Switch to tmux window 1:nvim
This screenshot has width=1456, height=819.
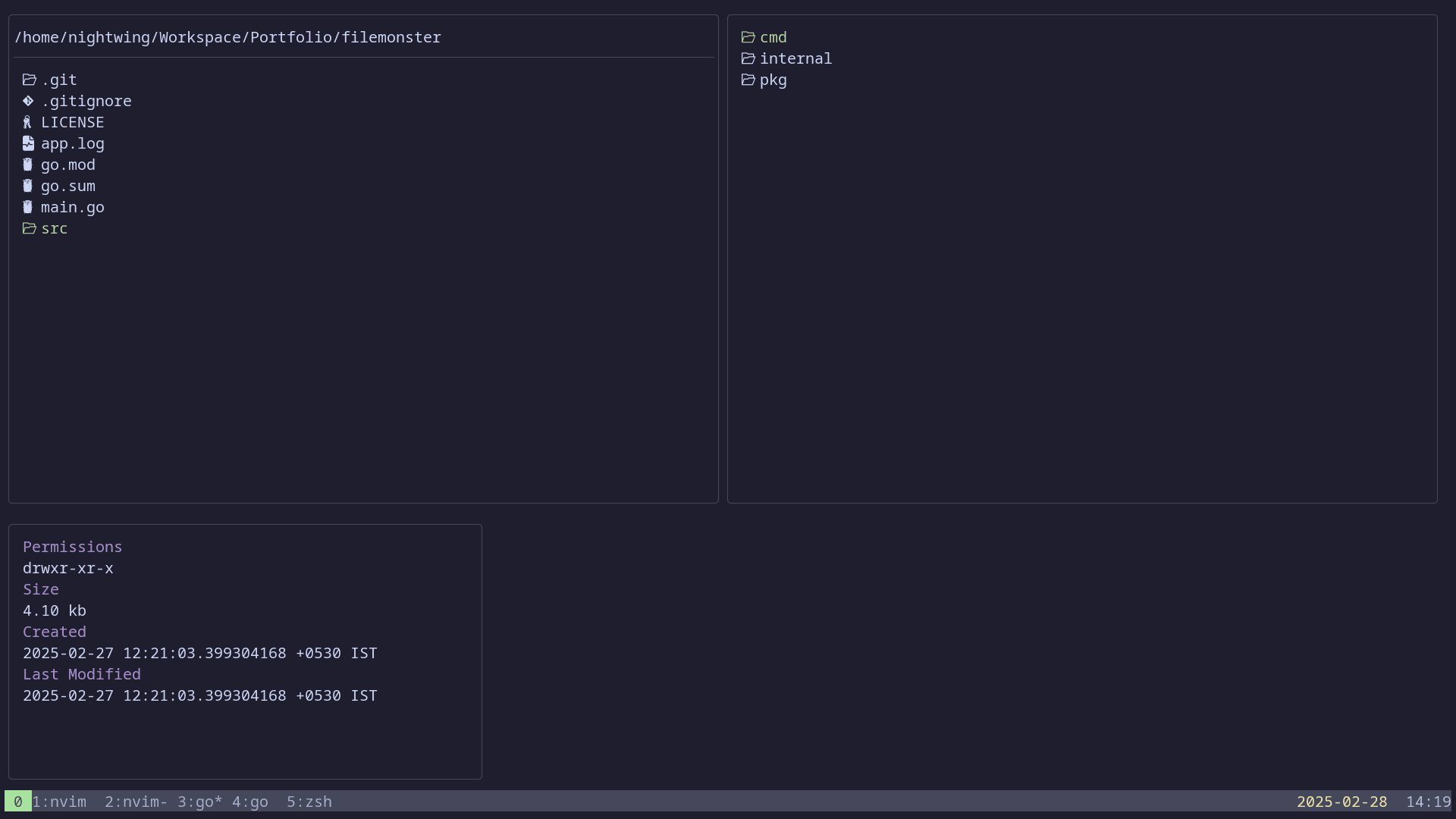[x=59, y=802]
